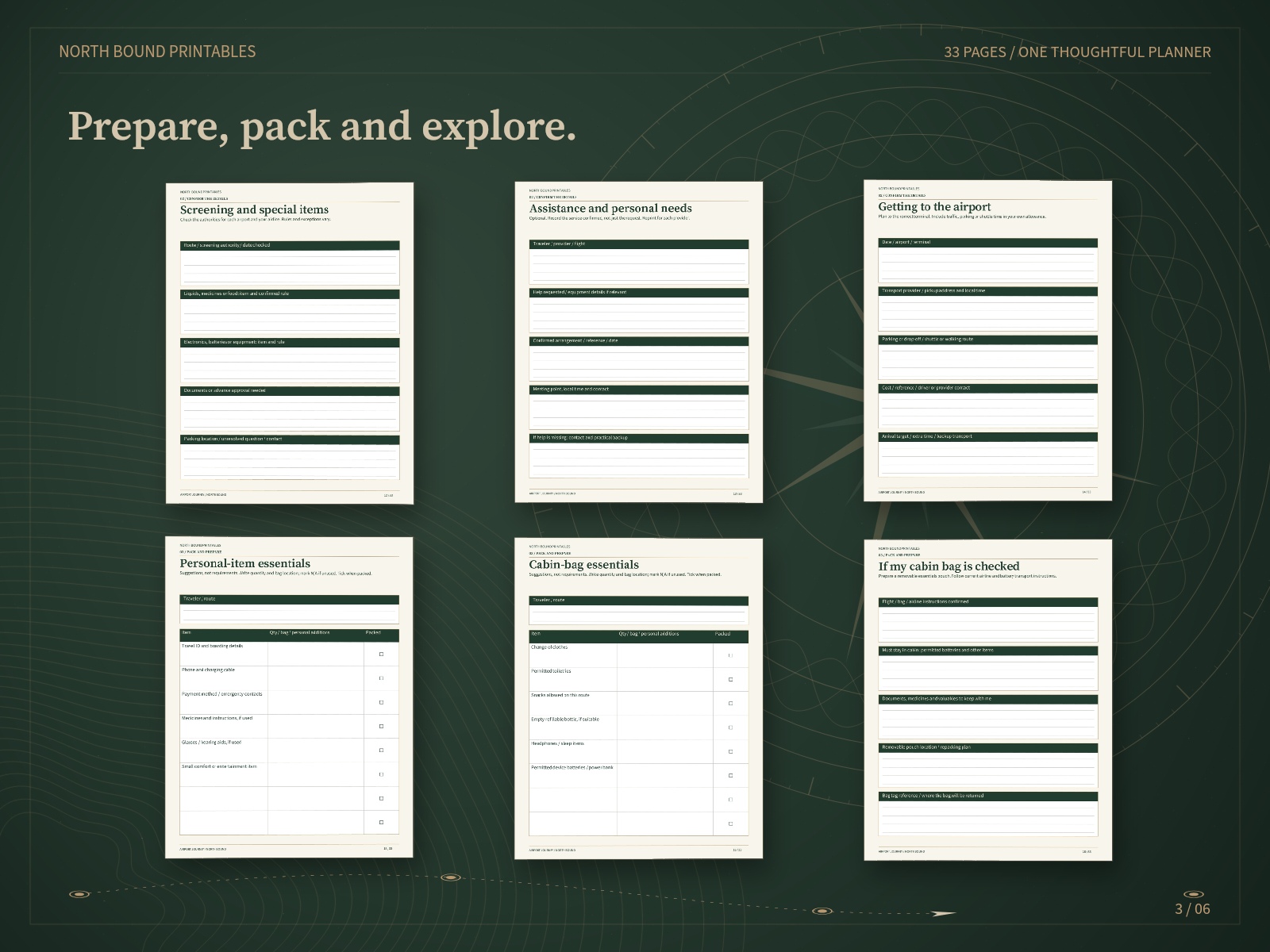Tick Packed box for Travel ID and boarding details
The image size is (1270, 952).
point(381,654)
